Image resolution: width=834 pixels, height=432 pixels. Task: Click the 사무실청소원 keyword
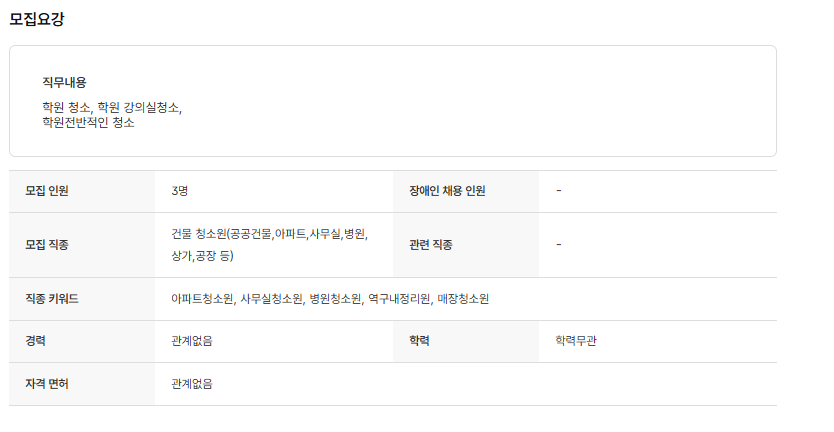271,299
